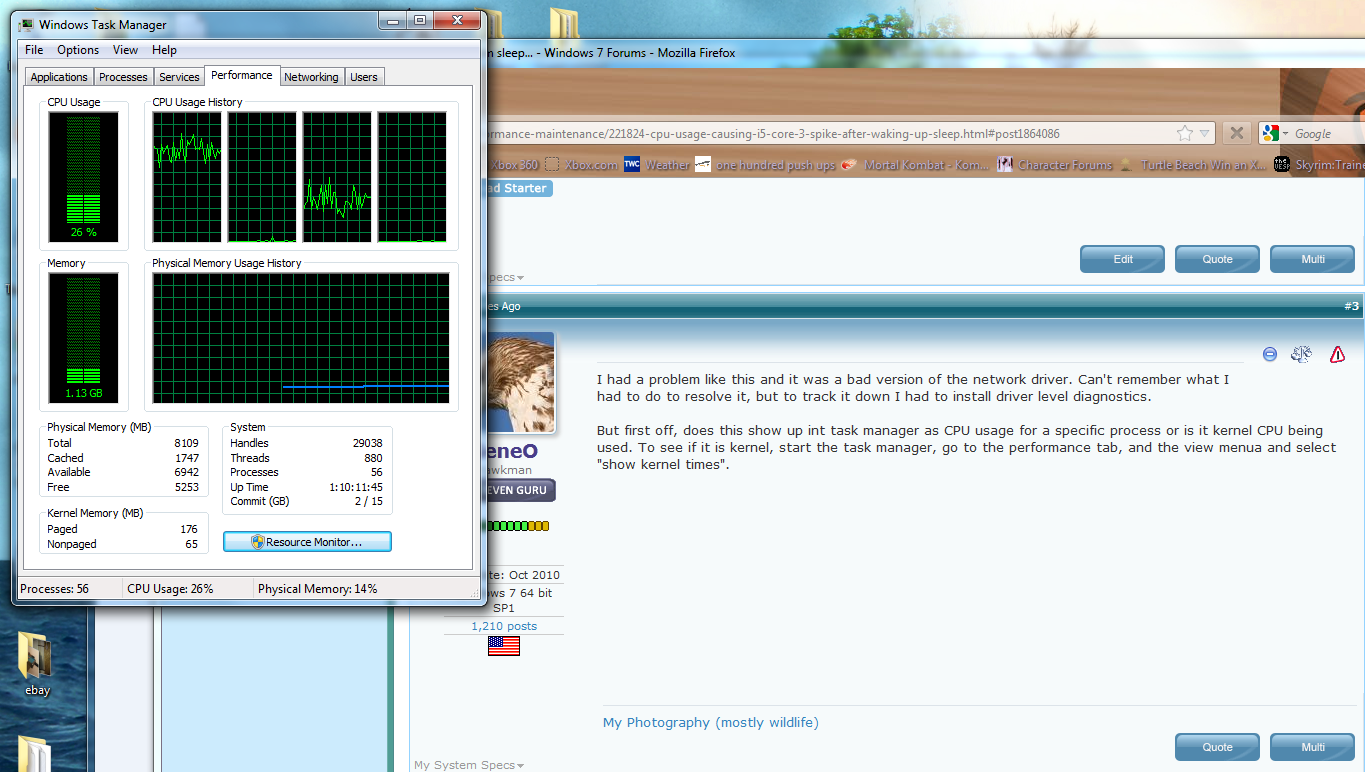Open the Mortal Kombat bookmark
This screenshot has width=1365, height=772.
coord(915,165)
